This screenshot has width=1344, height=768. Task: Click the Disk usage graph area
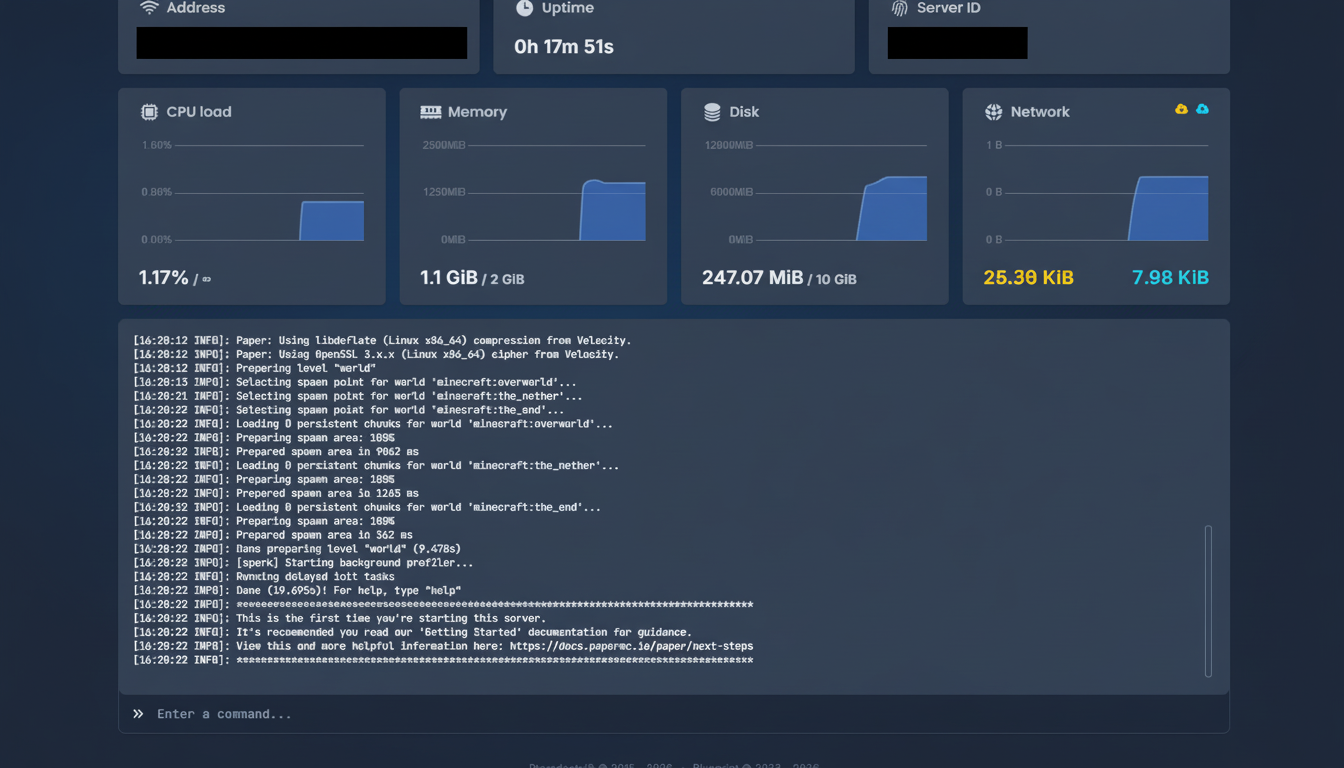point(815,193)
